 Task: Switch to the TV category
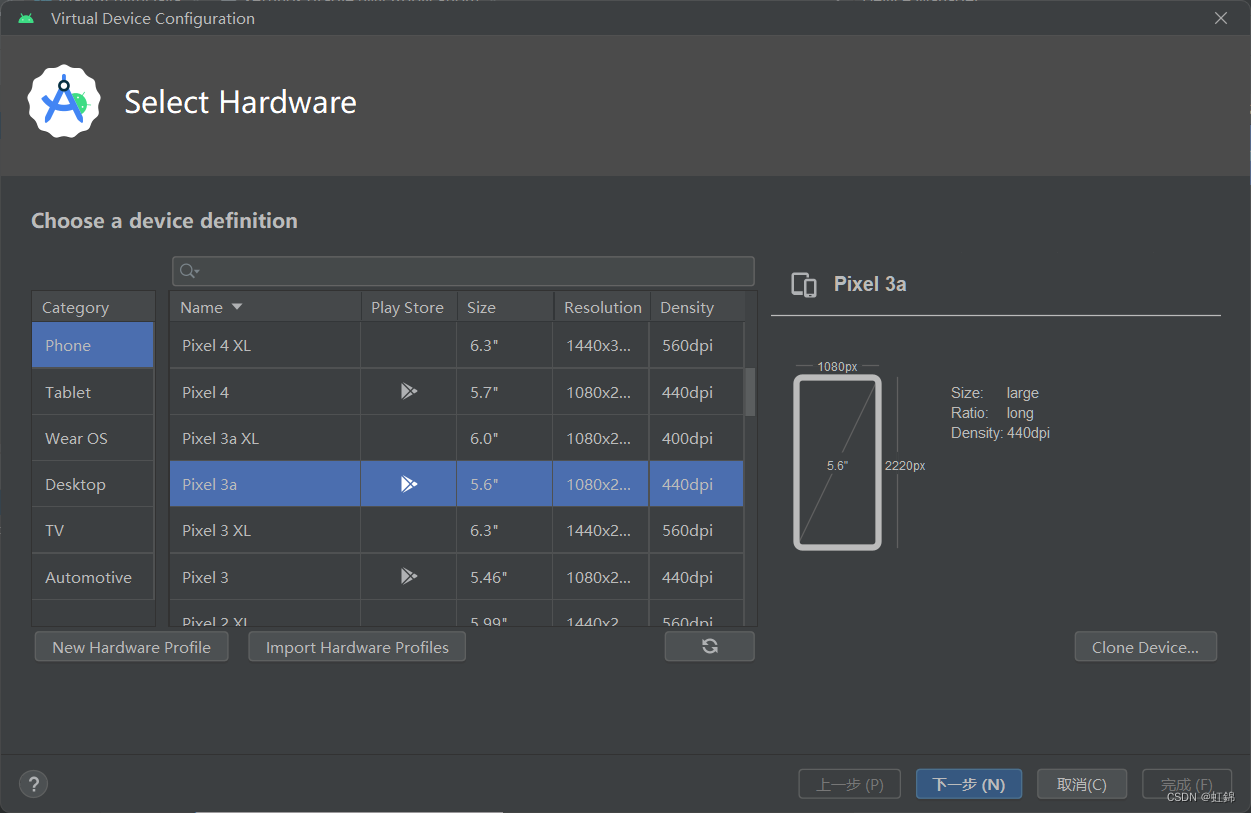(x=55, y=530)
